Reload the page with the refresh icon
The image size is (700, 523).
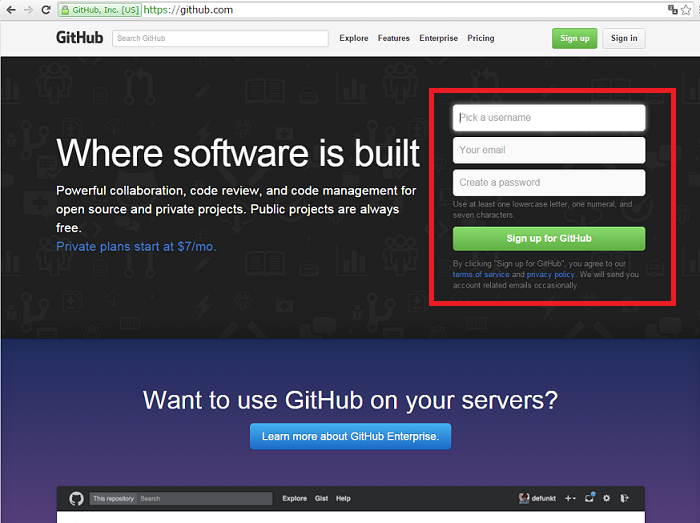(46, 10)
